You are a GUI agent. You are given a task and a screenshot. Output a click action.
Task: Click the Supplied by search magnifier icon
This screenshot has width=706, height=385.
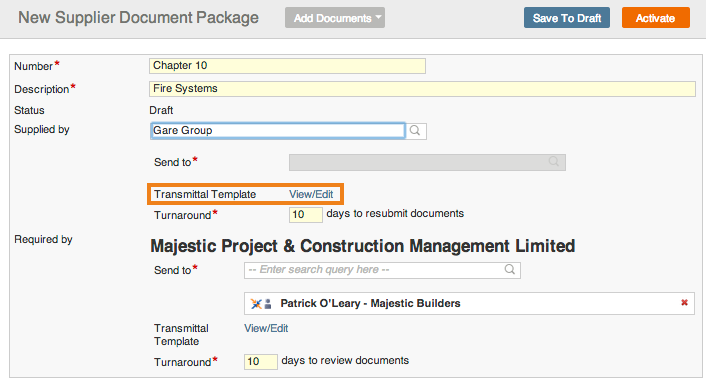[x=415, y=131]
